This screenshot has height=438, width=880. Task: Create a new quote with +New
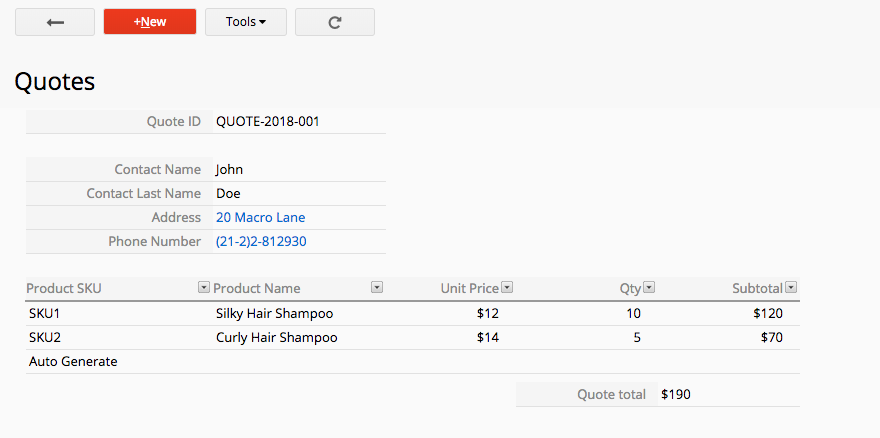point(150,22)
